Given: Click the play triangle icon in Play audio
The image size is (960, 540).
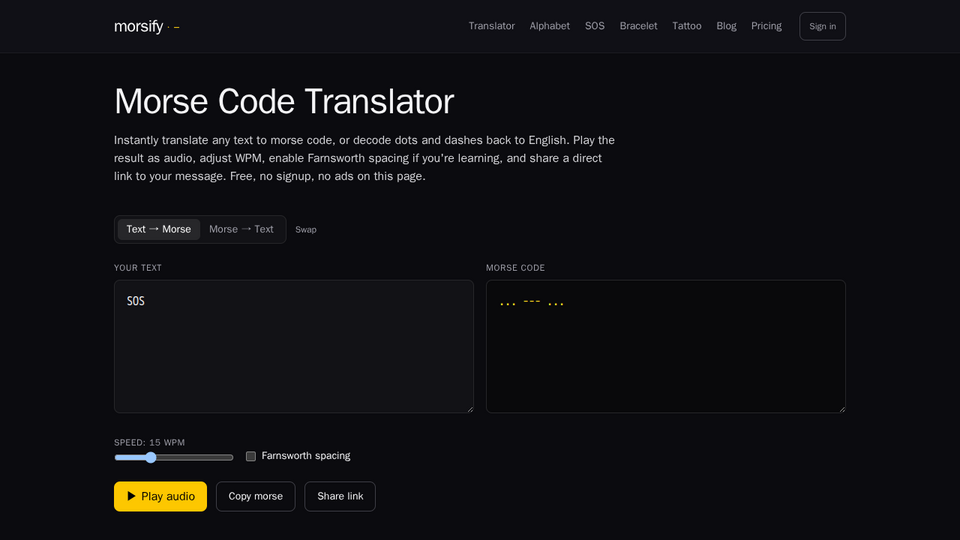Looking at the screenshot, I should [131, 496].
